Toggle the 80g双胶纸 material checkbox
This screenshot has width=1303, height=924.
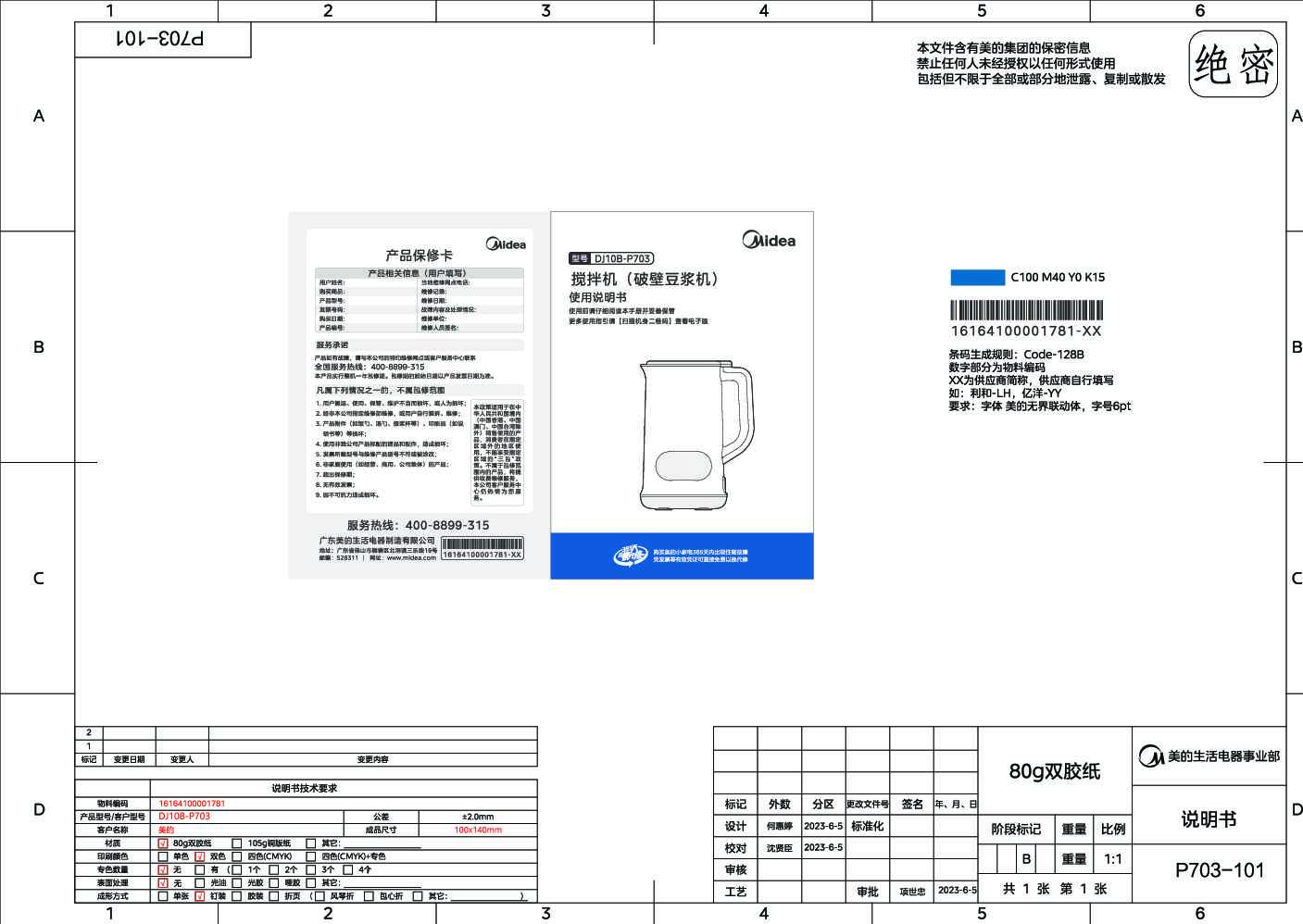coord(163,843)
